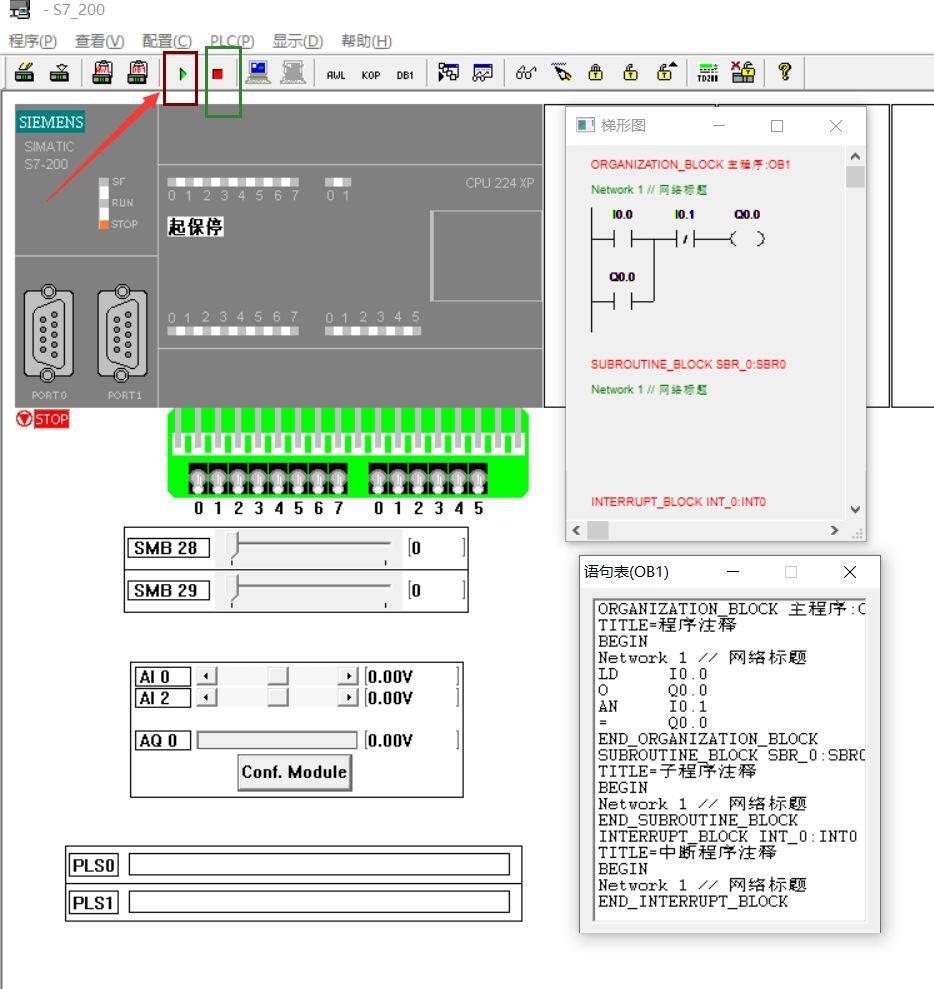Click the paste DB1 data block icon
Image resolution: width=934 pixels, height=989 pixels.
point(137,73)
